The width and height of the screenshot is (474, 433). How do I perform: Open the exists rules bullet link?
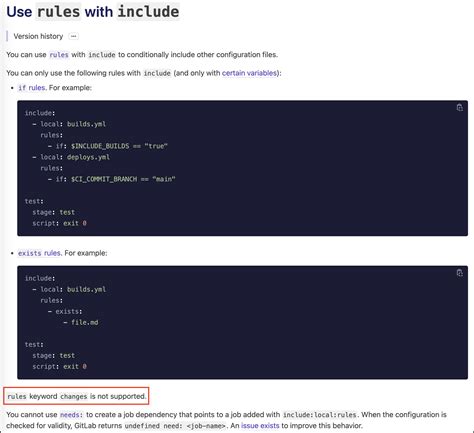pyautogui.click(x=39, y=253)
